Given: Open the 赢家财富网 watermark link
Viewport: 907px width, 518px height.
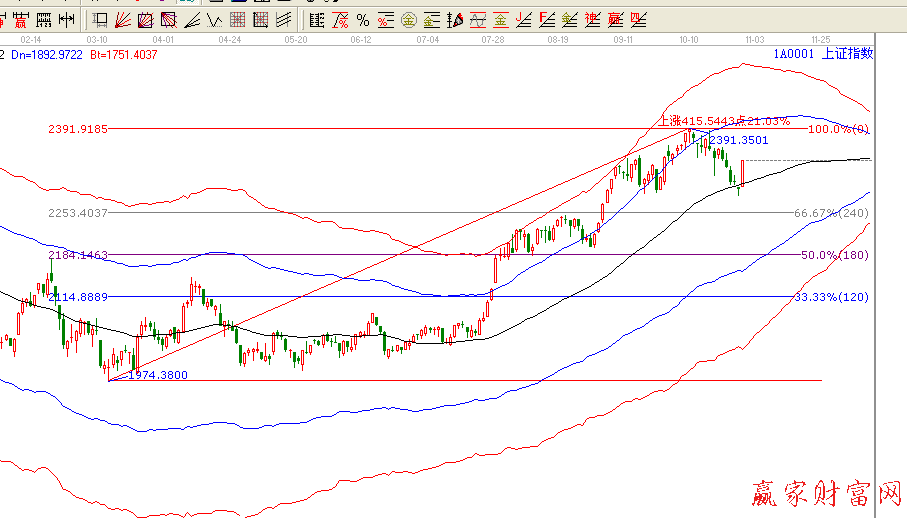Looking at the screenshot, I should coord(826,494).
